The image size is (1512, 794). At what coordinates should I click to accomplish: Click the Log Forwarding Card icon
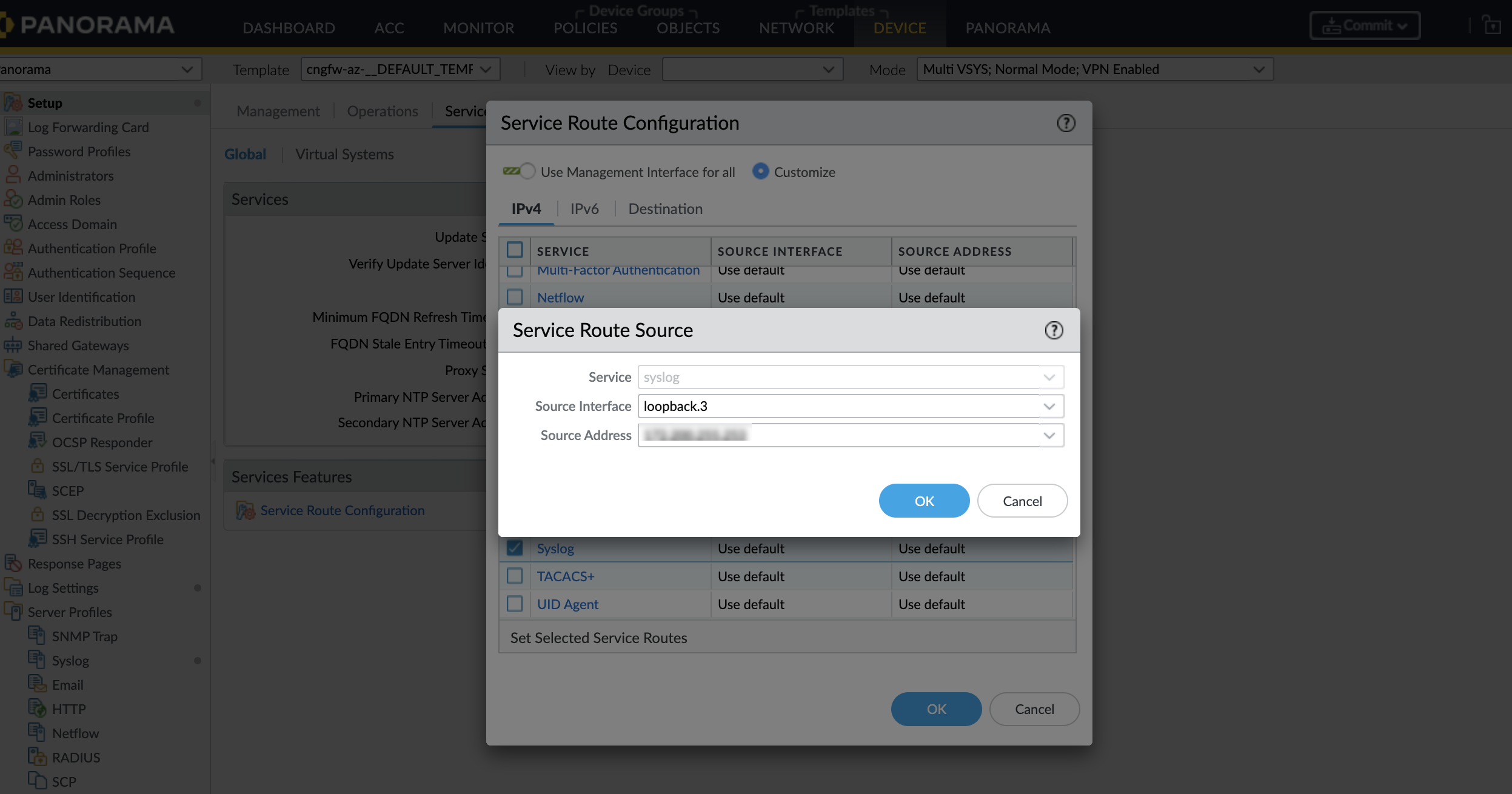coord(14,127)
